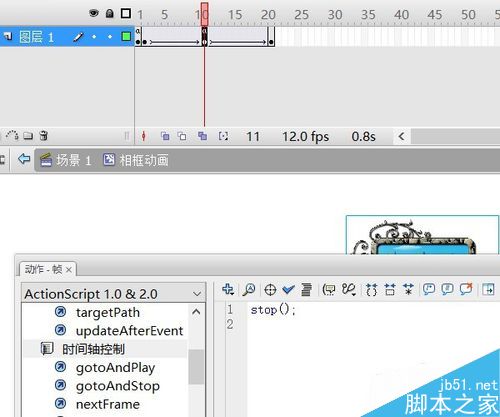Expand all collapsed code
The image size is (500, 417).
click(408, 289)
